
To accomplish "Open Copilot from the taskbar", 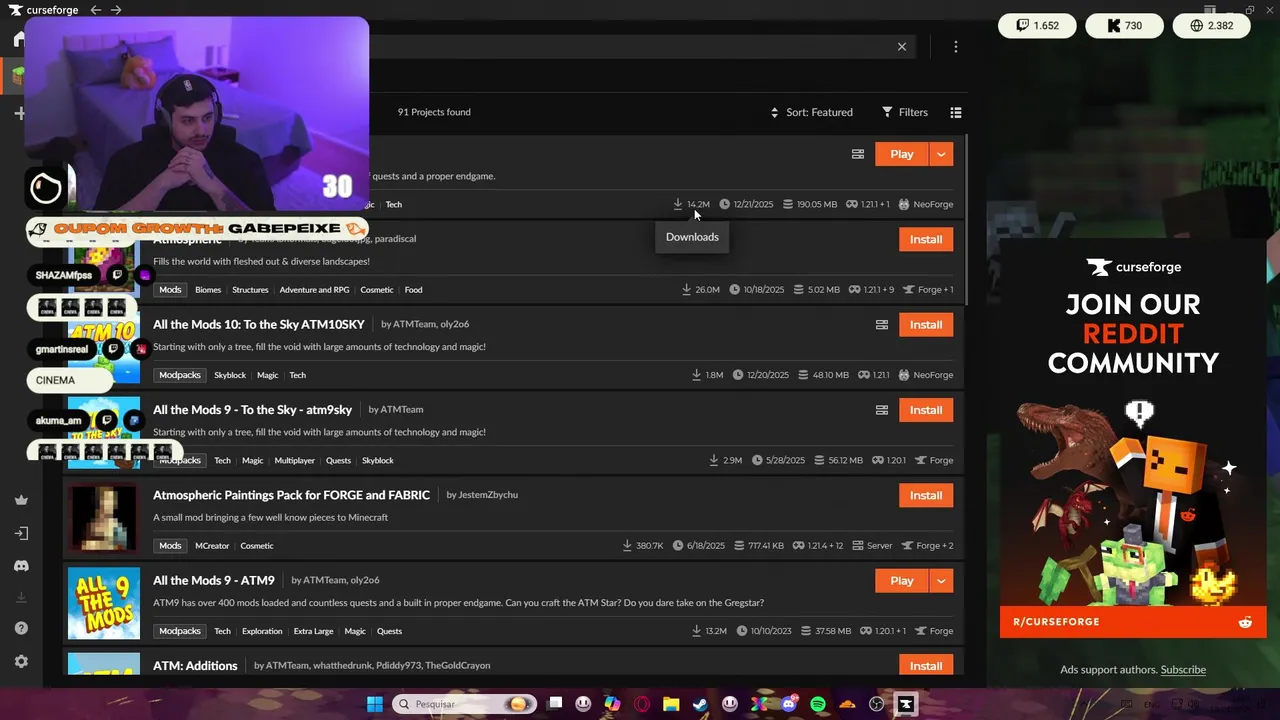I will click(611, 704).
